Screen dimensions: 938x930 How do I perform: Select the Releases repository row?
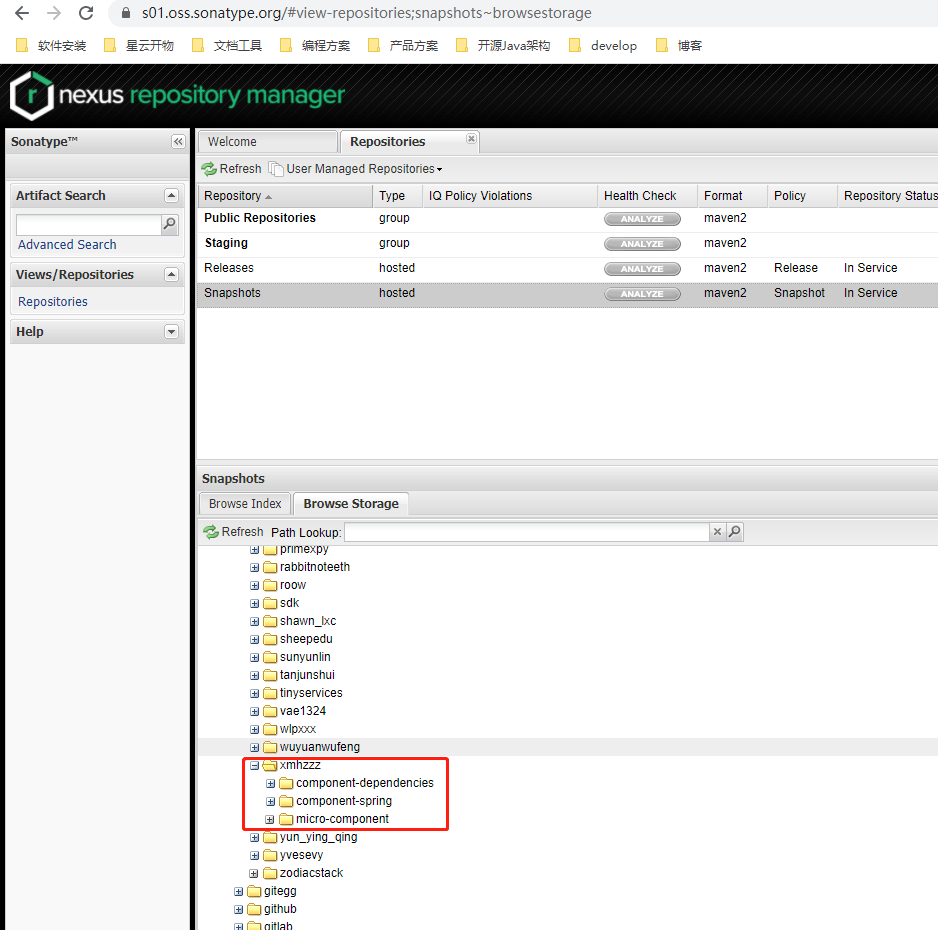coord(567,268)
